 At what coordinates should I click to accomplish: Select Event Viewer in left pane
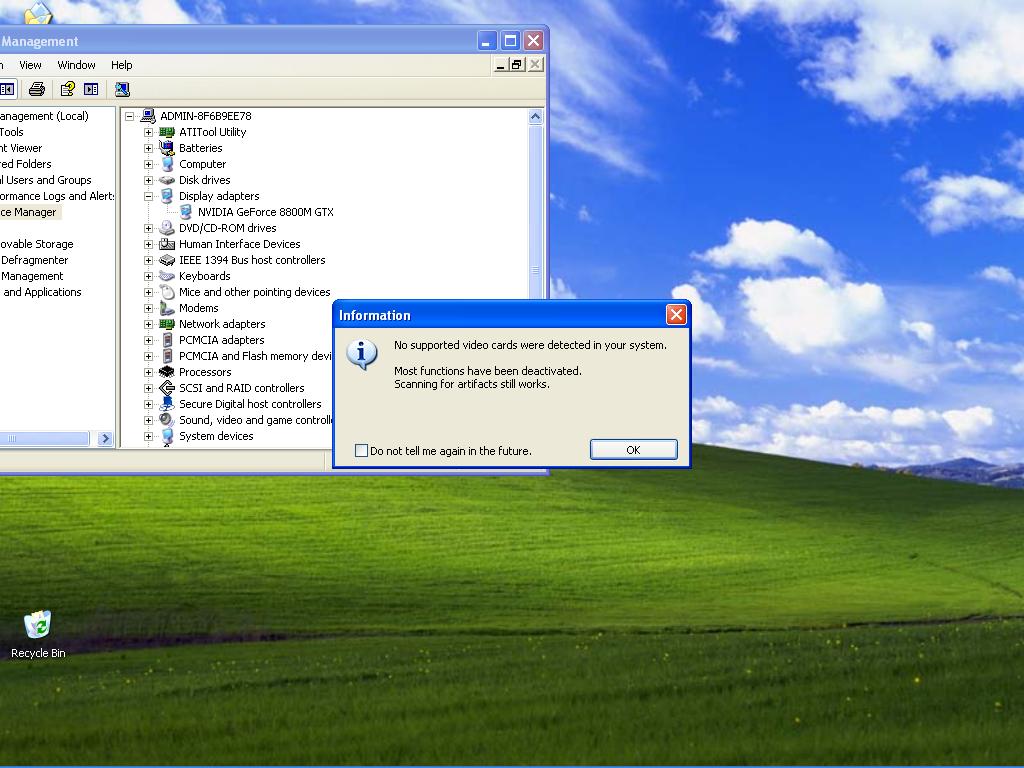pyautogui.click(x=21, y=148)
